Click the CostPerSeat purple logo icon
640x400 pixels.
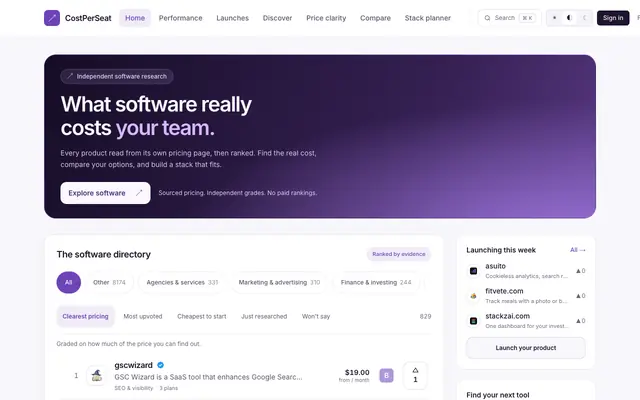point(52,18)
